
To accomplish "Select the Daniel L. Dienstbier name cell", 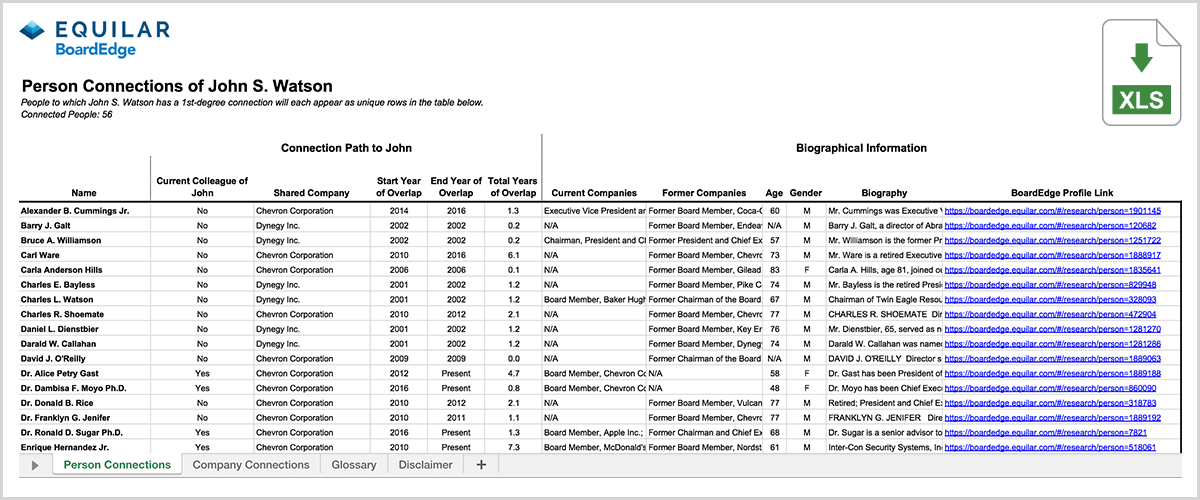I will (84, 329).
